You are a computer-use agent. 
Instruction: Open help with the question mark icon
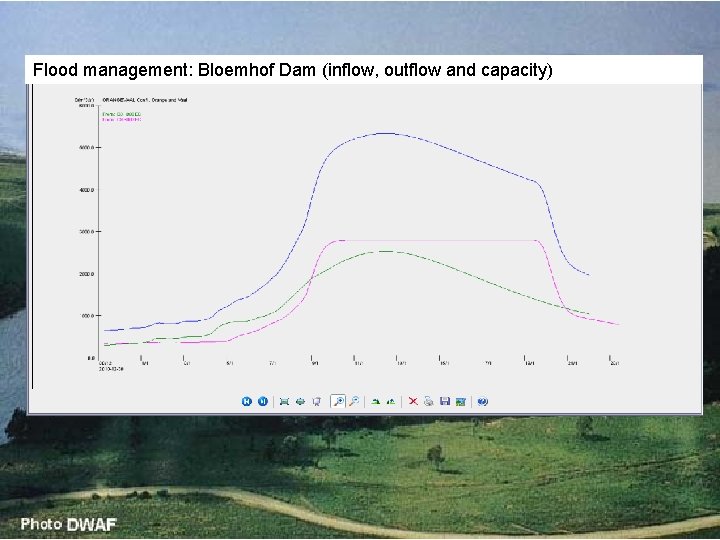point(482,402)
